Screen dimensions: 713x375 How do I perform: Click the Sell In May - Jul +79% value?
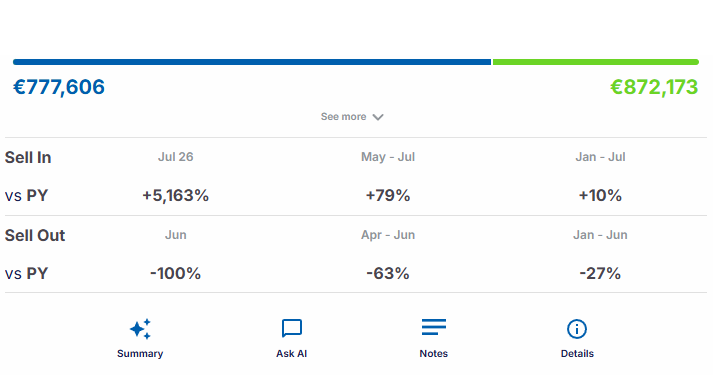pos(388,195)
